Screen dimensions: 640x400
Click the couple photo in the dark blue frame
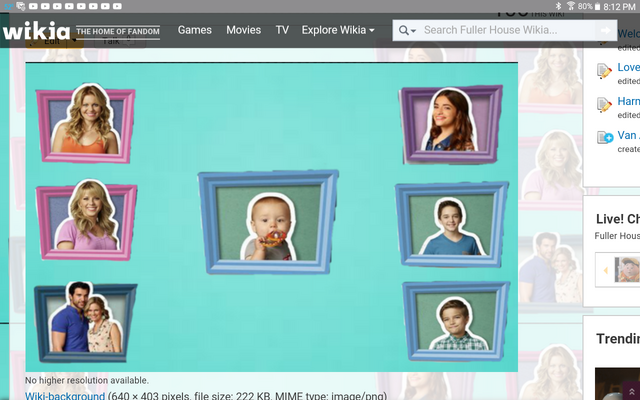(x=86, y=322)
